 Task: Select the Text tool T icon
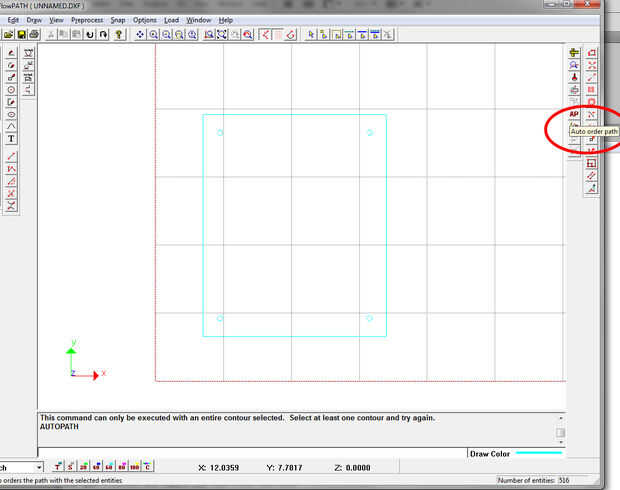(11, 139)
